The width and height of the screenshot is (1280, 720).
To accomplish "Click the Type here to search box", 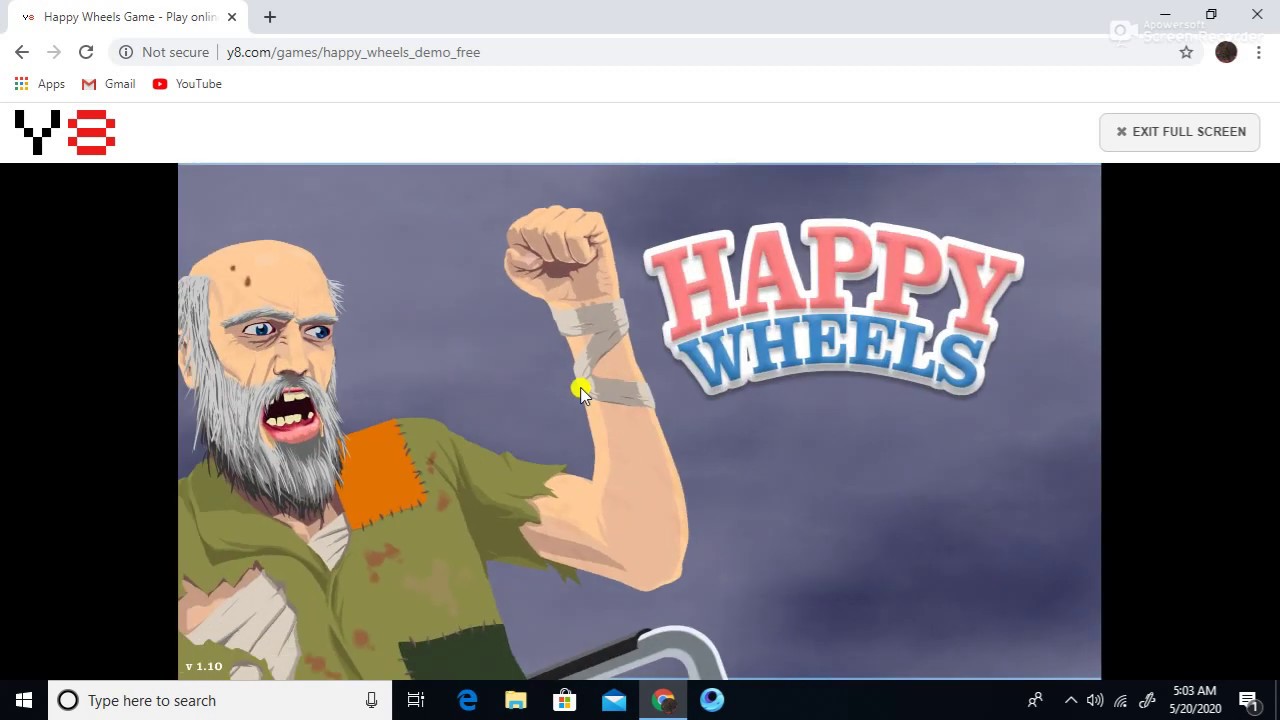I will pyautogui.click(x=220, y=700).
